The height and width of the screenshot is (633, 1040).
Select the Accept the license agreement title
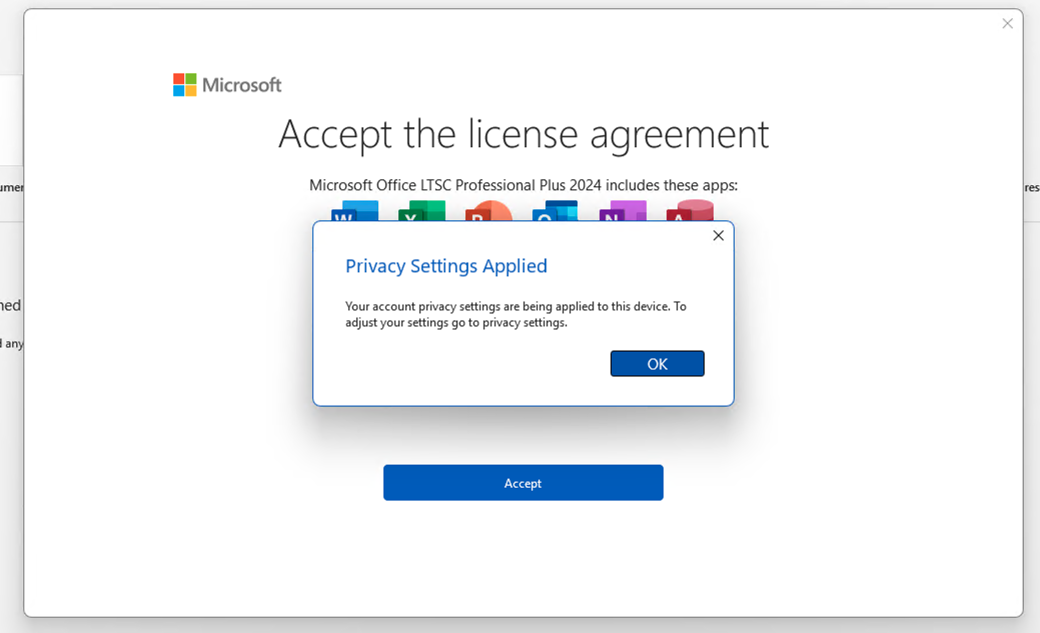coord(523,134)
